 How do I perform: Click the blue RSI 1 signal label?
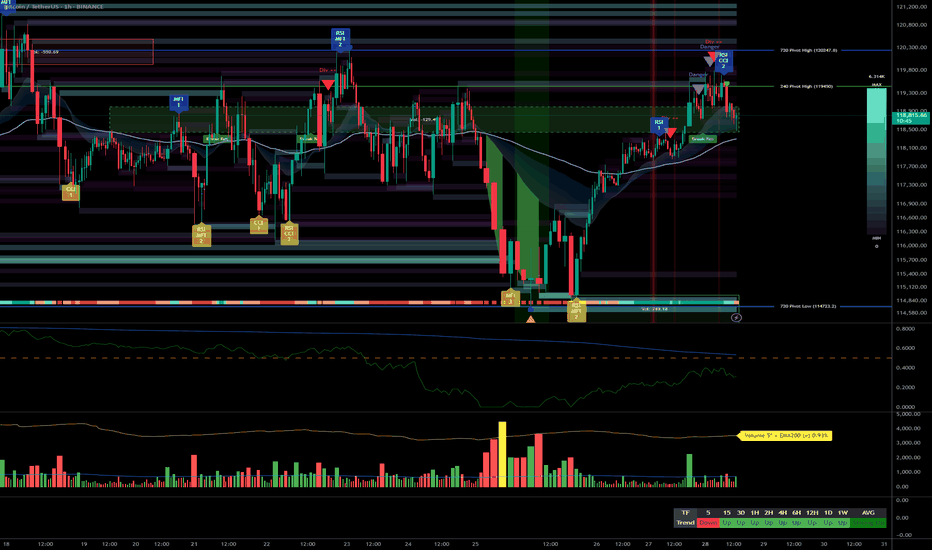tap(659, 125)
